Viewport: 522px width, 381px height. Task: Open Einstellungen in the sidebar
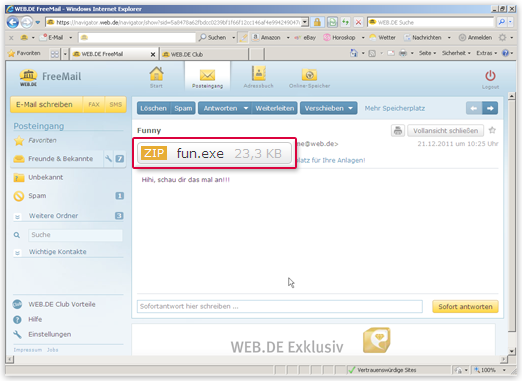pos(50,334)
